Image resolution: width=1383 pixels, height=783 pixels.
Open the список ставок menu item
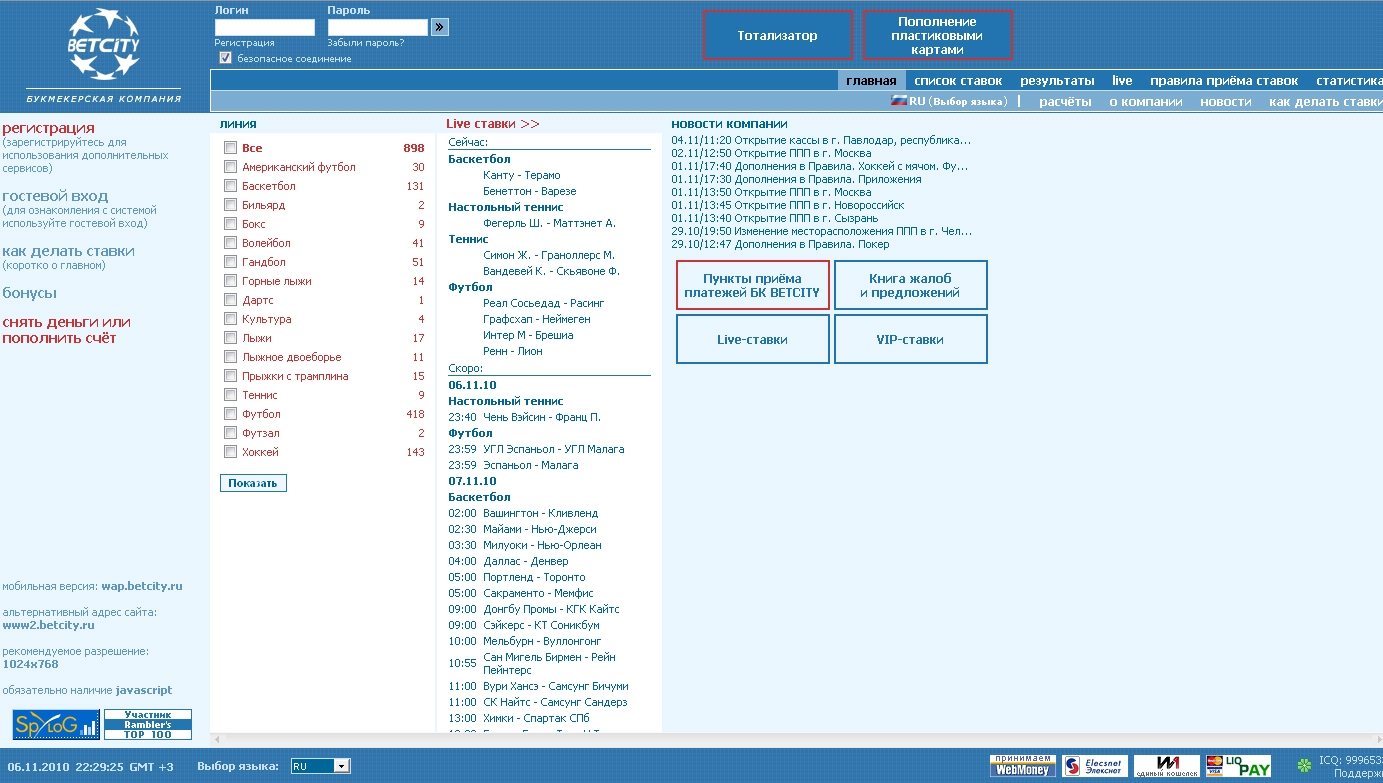[957, 81]
